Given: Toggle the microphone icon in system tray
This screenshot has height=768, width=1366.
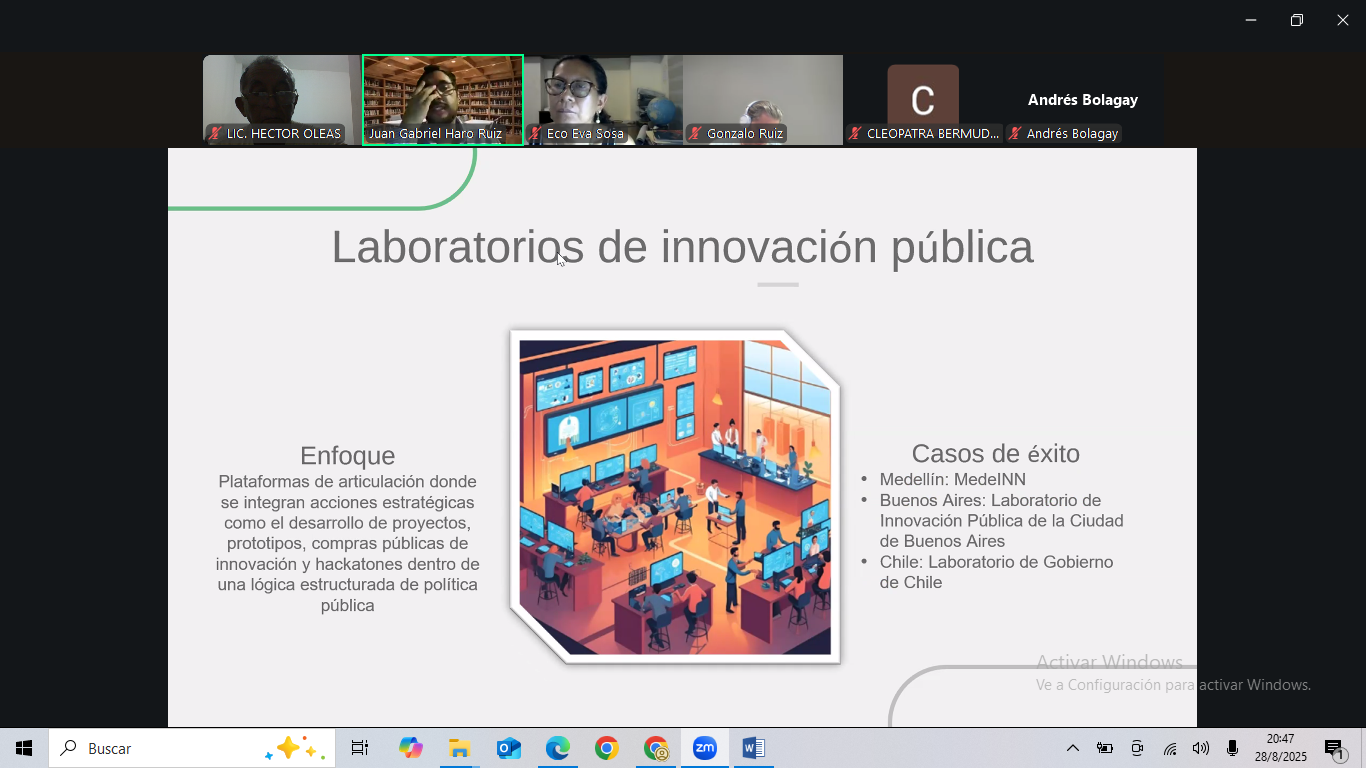Looking at the screenshot, I should click(x=1233, y=748).
